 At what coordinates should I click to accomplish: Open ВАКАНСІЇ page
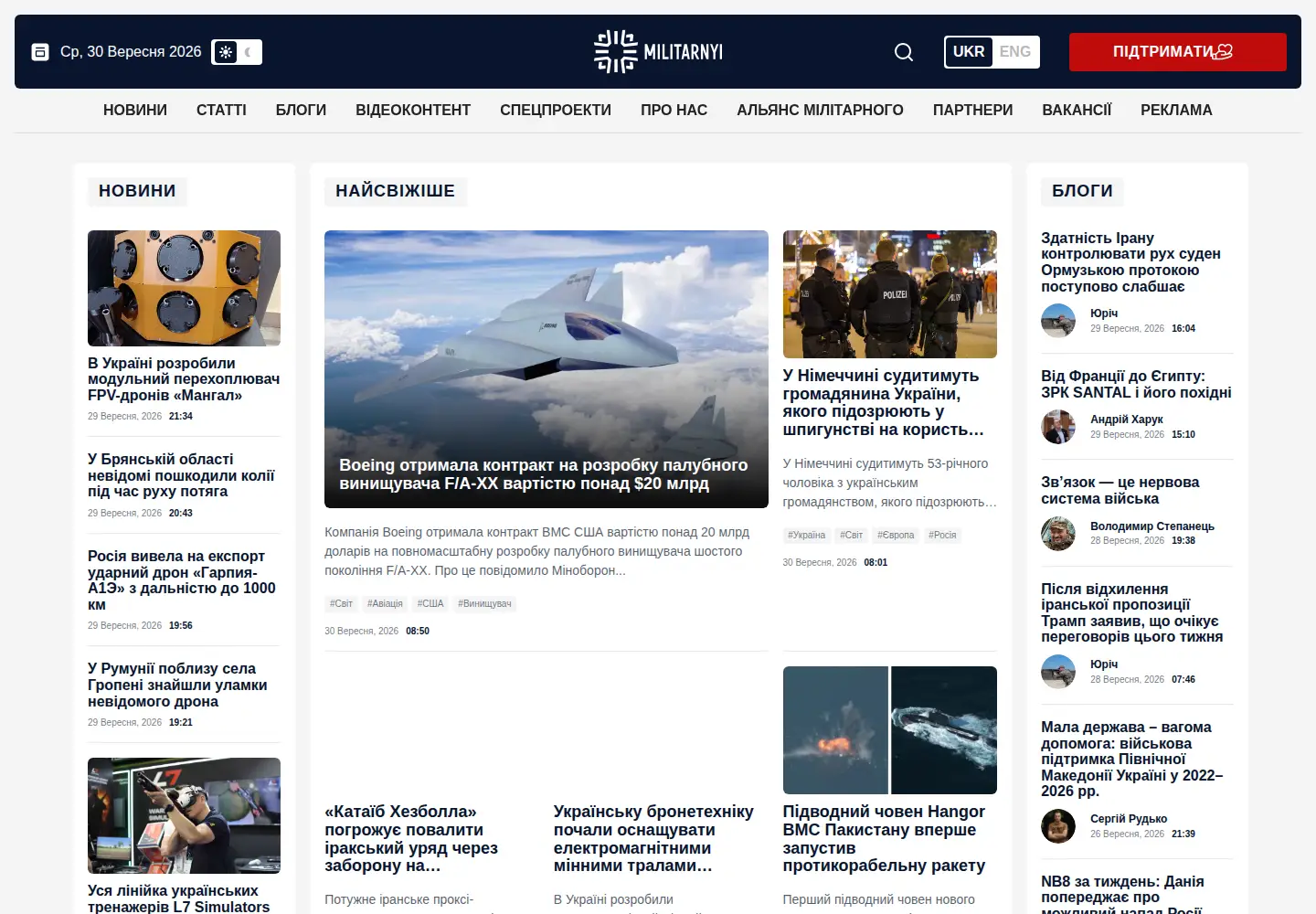pos(1077,110)
